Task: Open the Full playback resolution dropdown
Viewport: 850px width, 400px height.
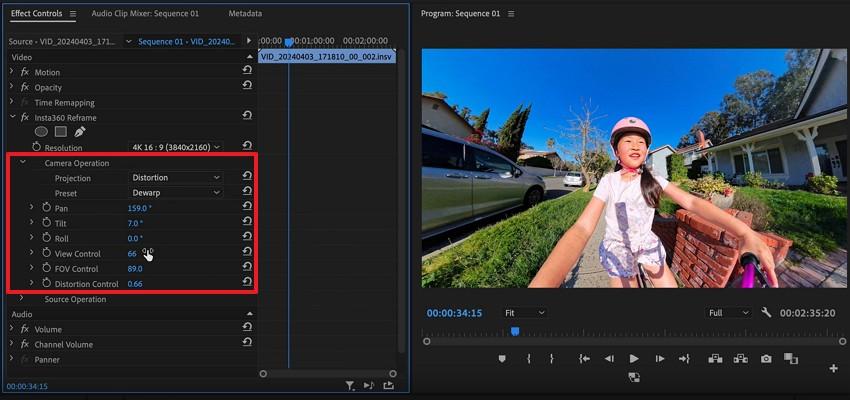Action: [x=729, y=313]
